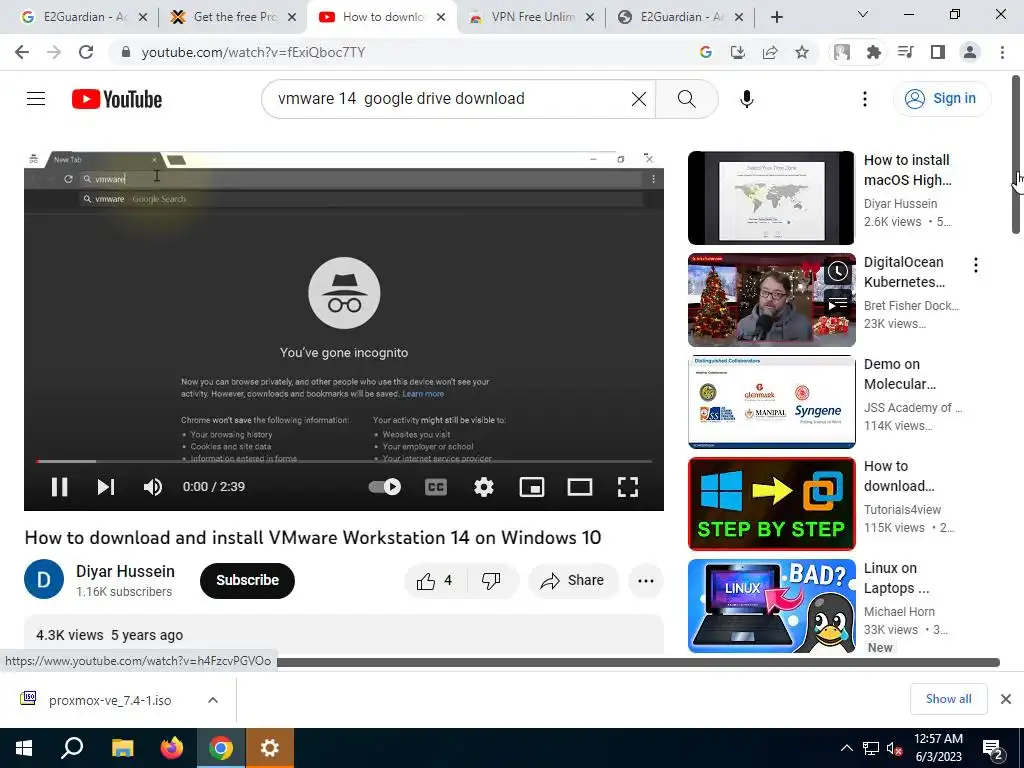The image size is (1024, 768).
Task: Open DigitalOcean Kubernetes video thumbnail
Action: (x=771, y=300)
